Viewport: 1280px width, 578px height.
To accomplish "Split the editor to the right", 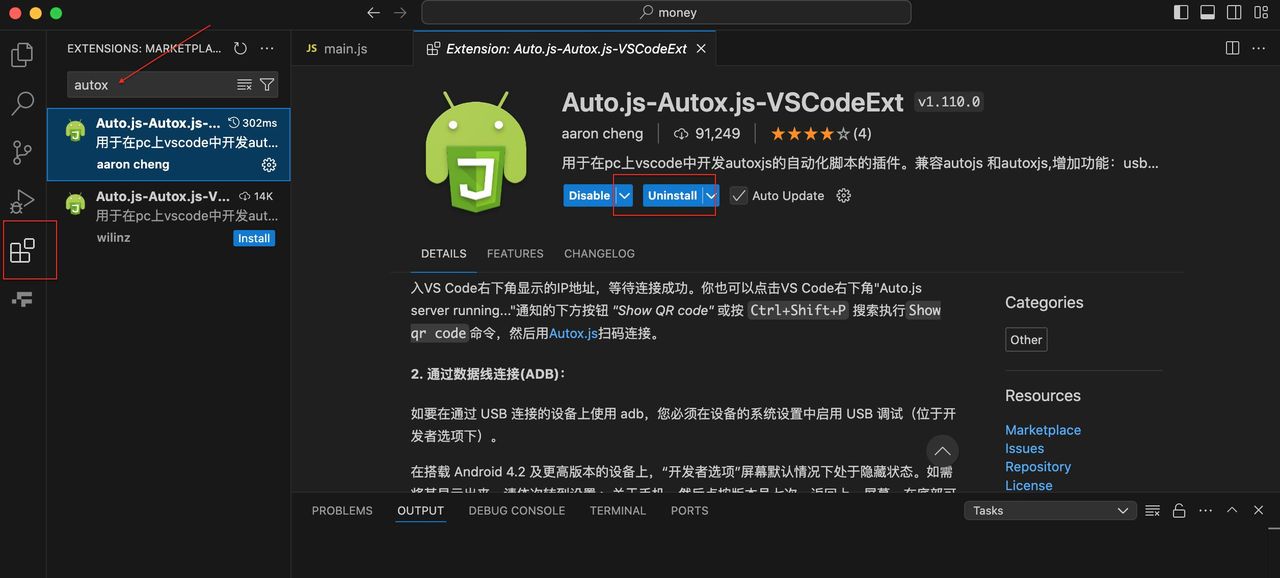I will coord(1232,48).
